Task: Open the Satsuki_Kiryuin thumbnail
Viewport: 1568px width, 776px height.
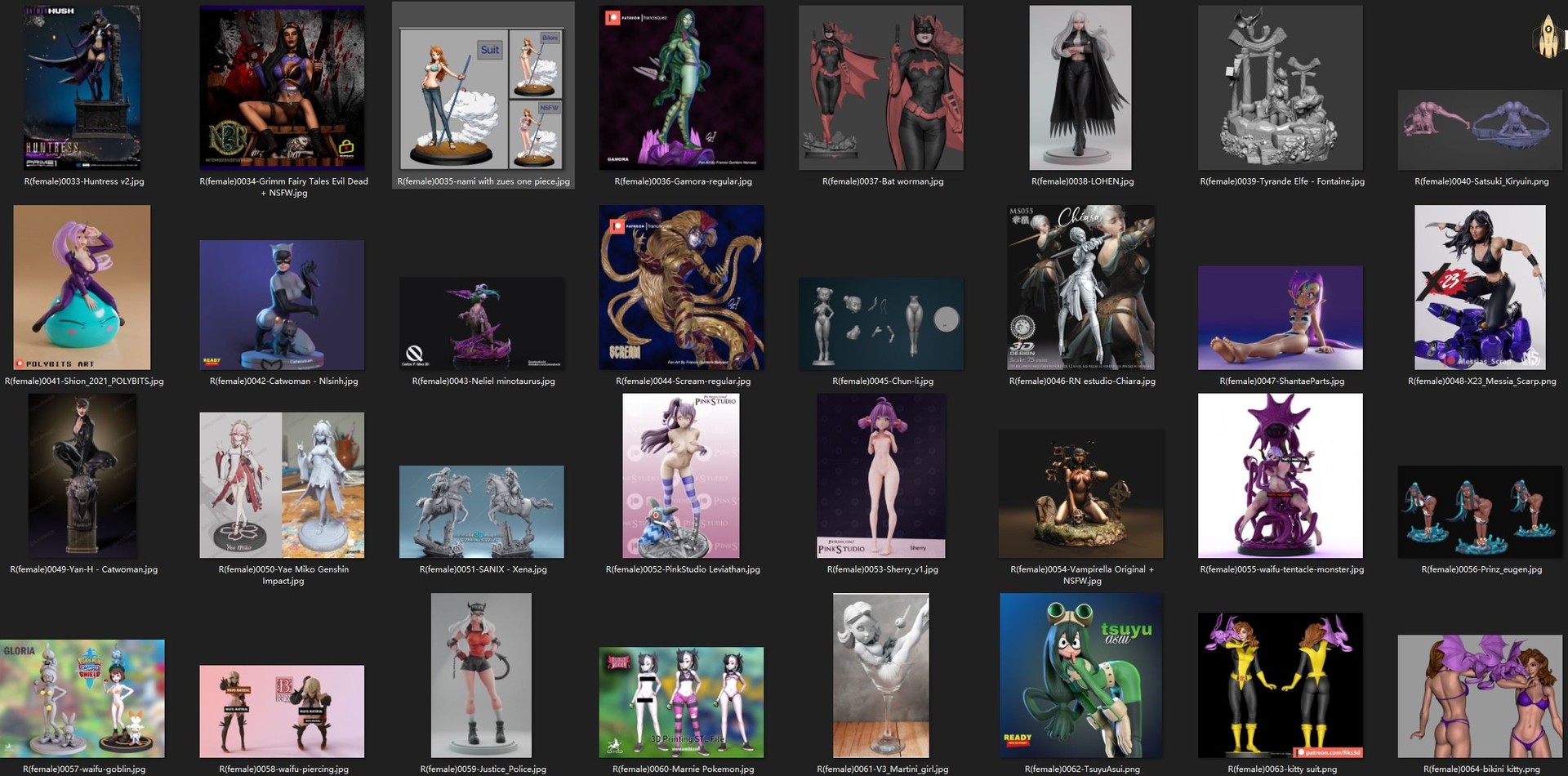Action: pyautogui.click(x=1480, y=130)
